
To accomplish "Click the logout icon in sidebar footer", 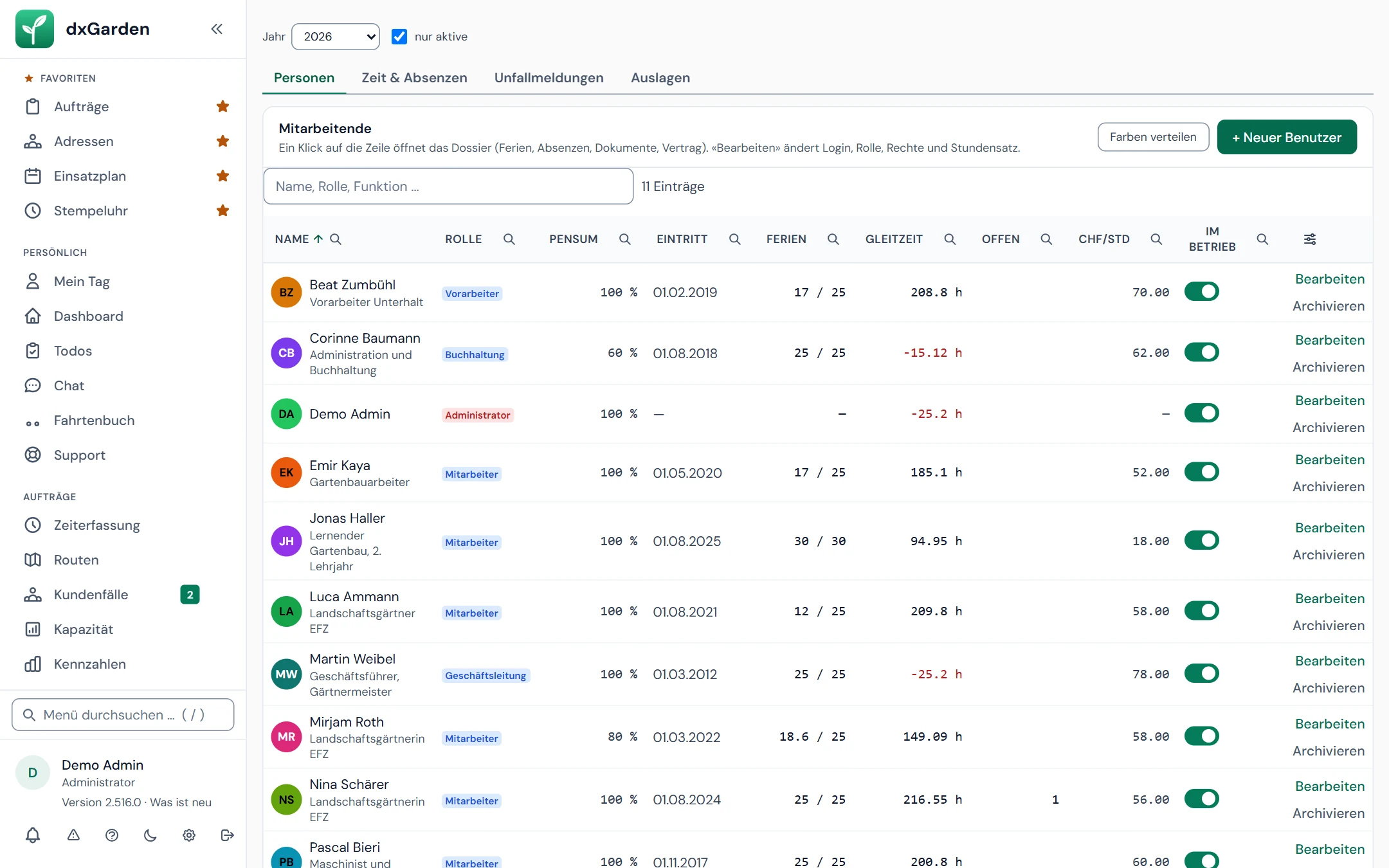I will click(227, 835).
